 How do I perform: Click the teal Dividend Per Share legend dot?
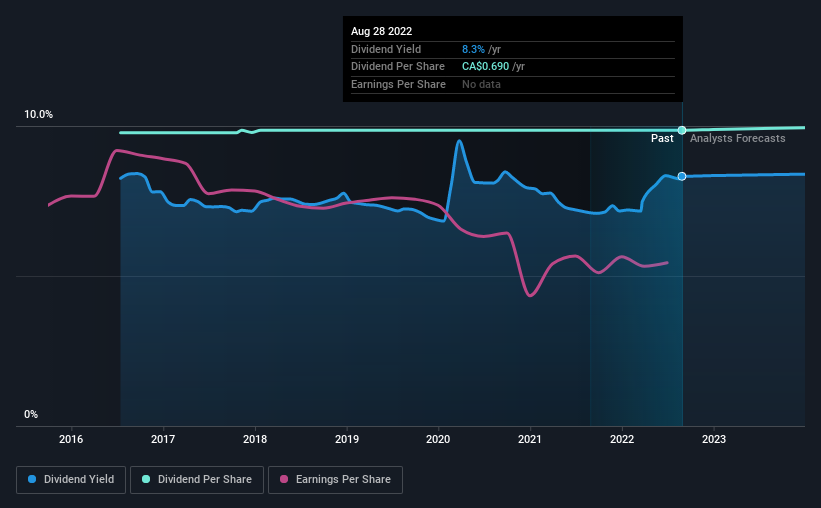[146, 479]
